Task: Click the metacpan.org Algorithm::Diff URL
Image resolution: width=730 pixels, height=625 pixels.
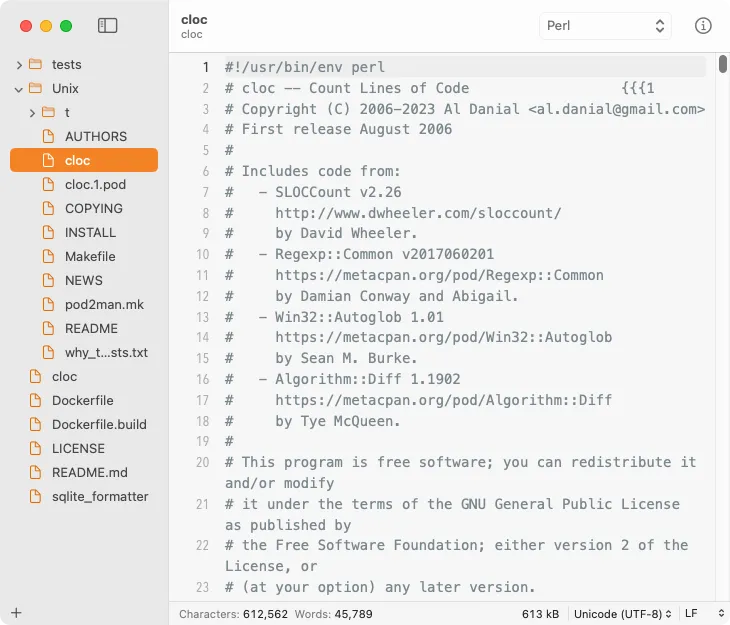Action: (x=443, y=400)
